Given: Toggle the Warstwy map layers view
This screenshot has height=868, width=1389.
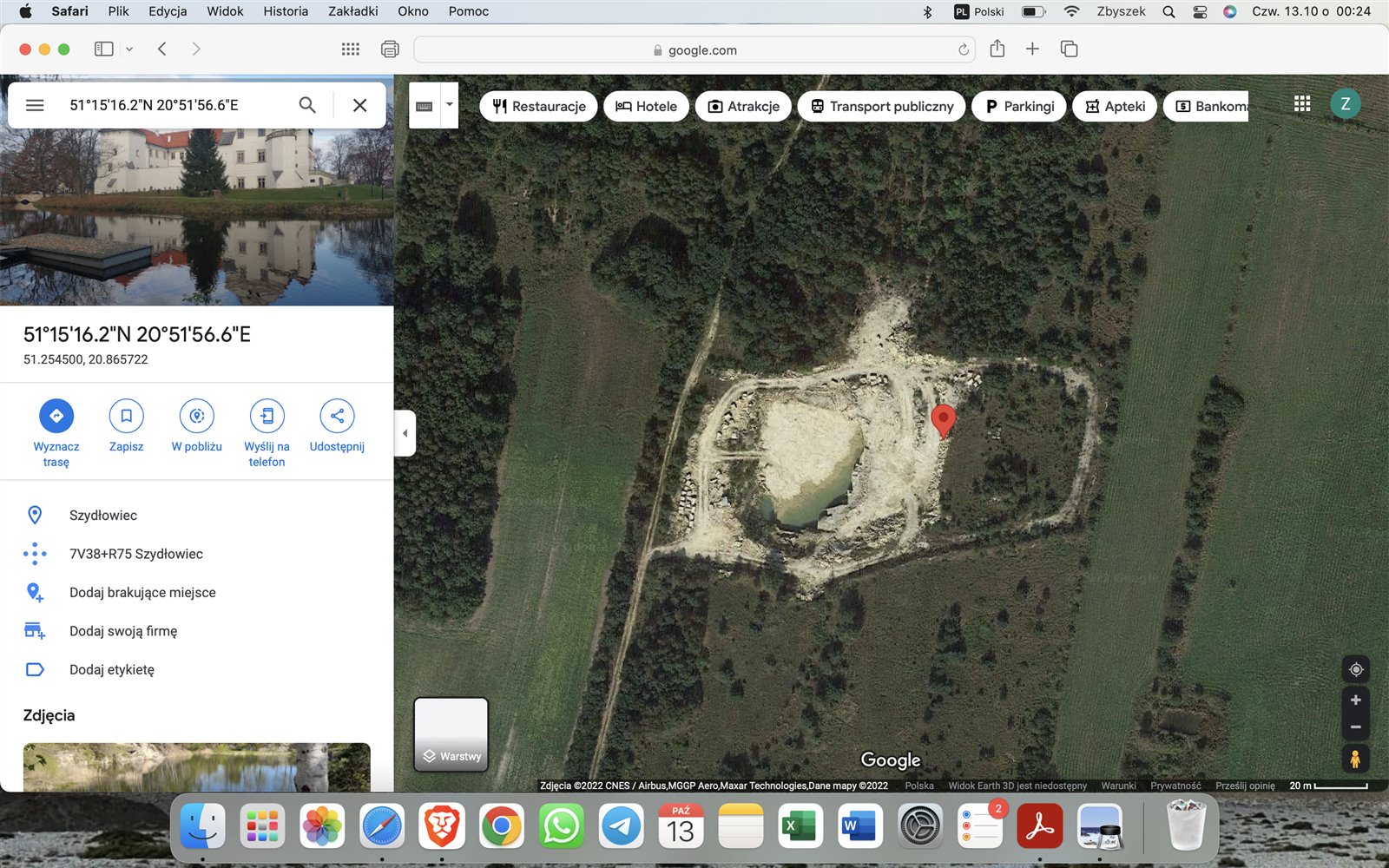Looking at the screenshot, I should [x=451, y=734].
